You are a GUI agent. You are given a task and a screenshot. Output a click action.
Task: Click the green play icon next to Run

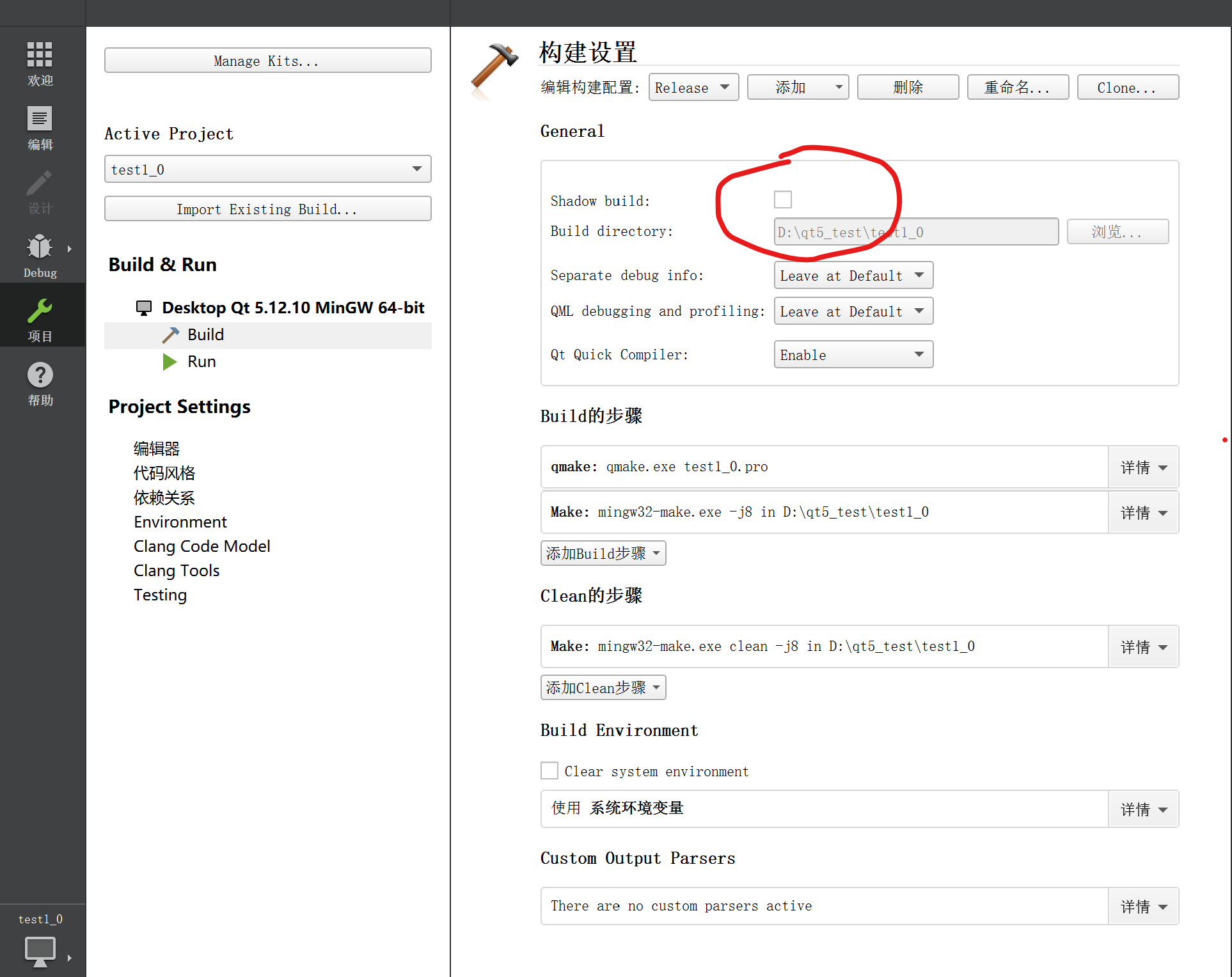pos(170,362)
